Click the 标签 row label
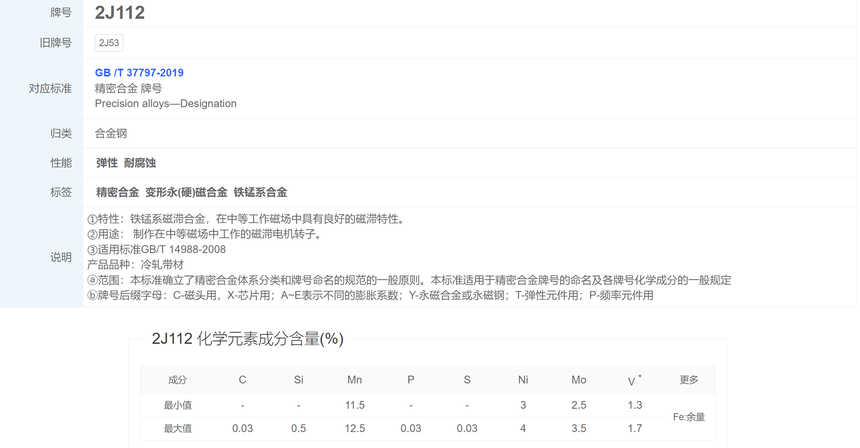Image resolution: width=860 pixels, height=448 pixels. 61,192
